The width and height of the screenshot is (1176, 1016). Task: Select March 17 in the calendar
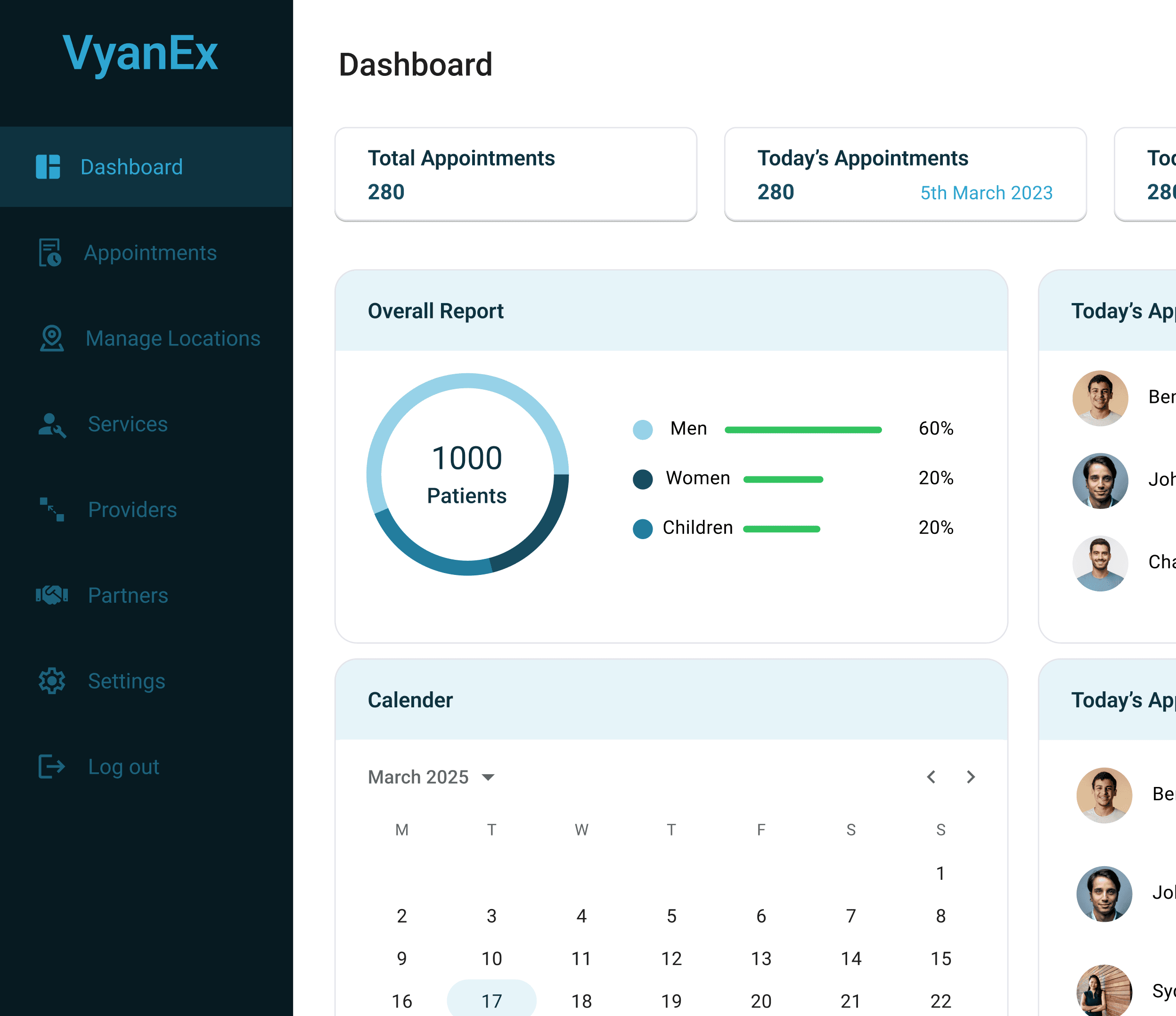pyautogui.click(x=491, y=1000)
